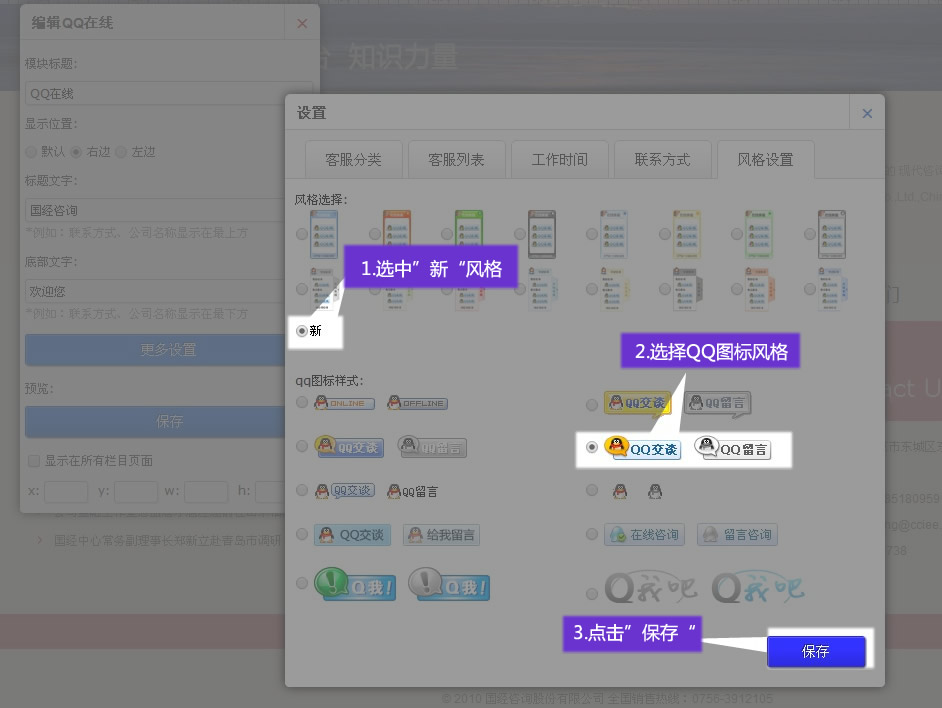Click the 模块标题 input field
The image size is (942, 708).
pyautogui.click(x=168, y=94)
